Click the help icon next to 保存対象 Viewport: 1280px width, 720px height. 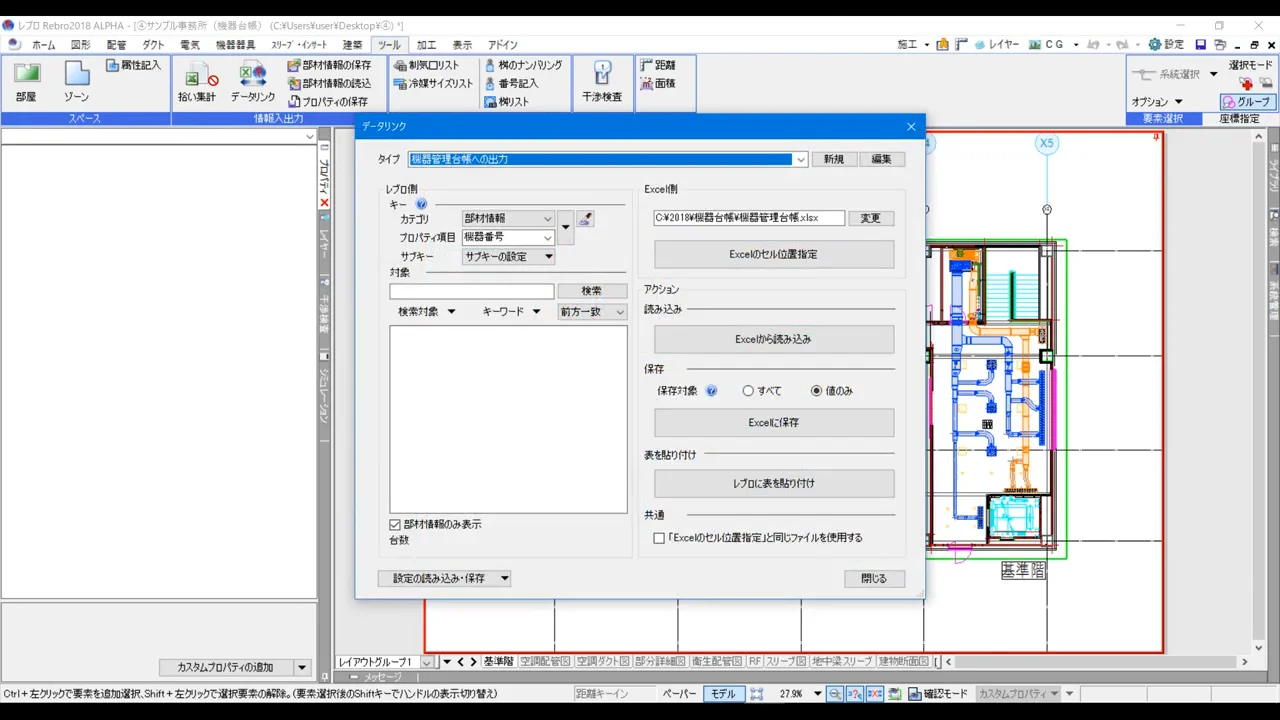coord(711,391)
